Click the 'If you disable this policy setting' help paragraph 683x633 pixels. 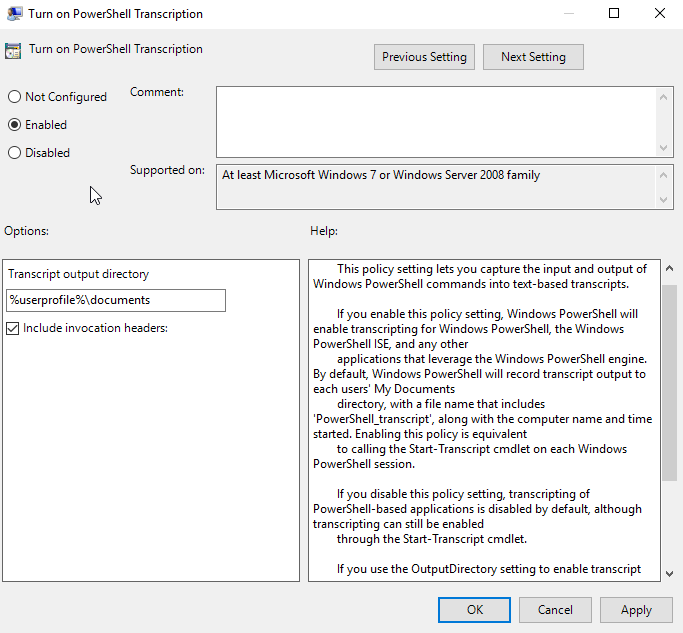pyautogui.click(x=477, y=517)
